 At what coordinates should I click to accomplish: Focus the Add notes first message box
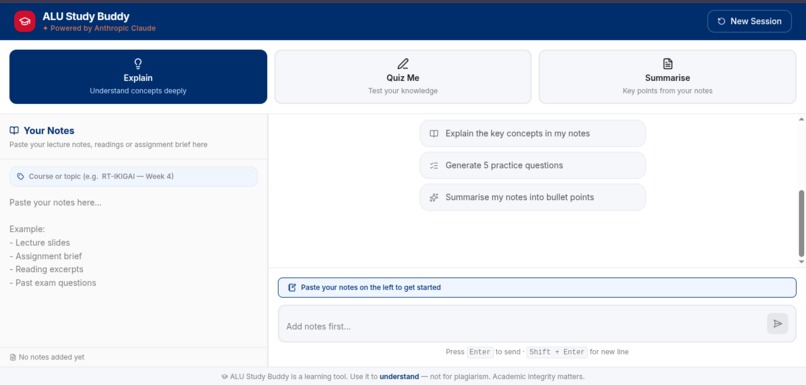click(x=522, y=326)
